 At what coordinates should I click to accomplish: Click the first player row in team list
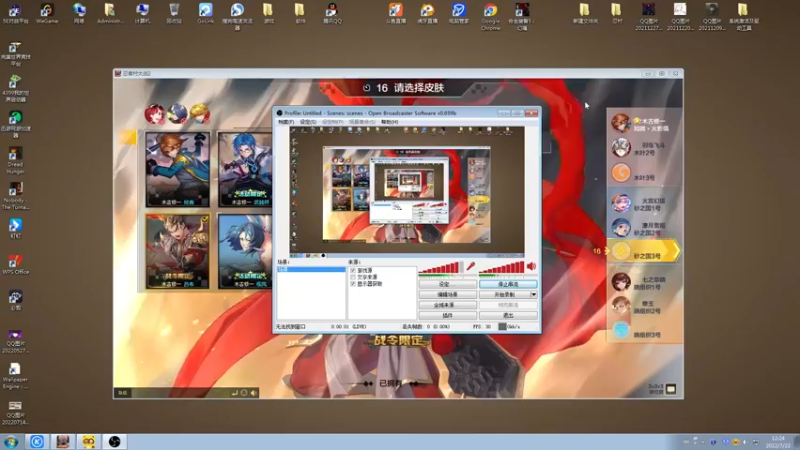click(644, 124)
